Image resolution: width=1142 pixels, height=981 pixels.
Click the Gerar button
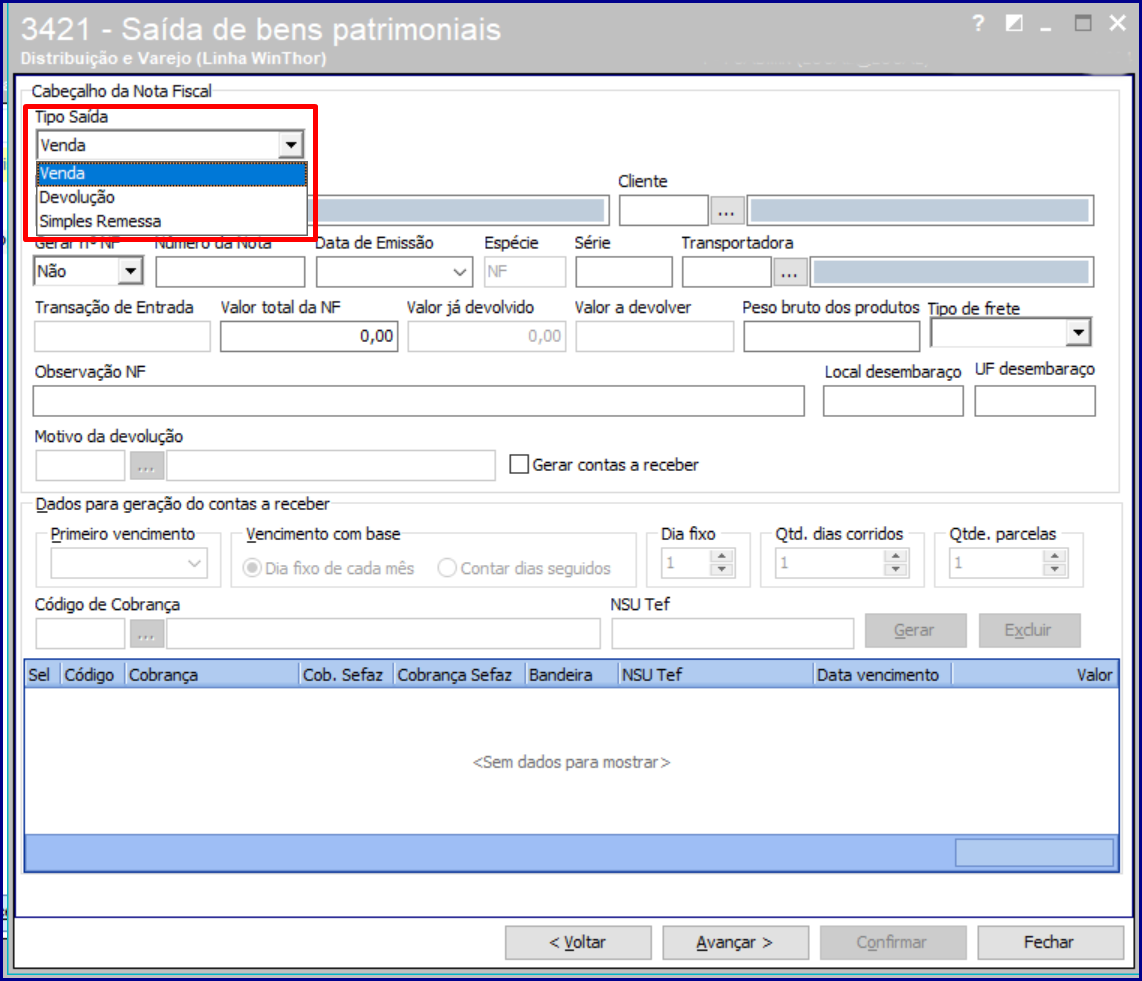tap(915, 630)
